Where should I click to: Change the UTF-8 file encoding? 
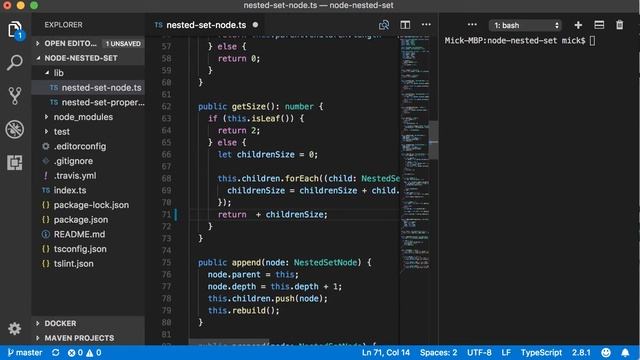tap(479, 353)
